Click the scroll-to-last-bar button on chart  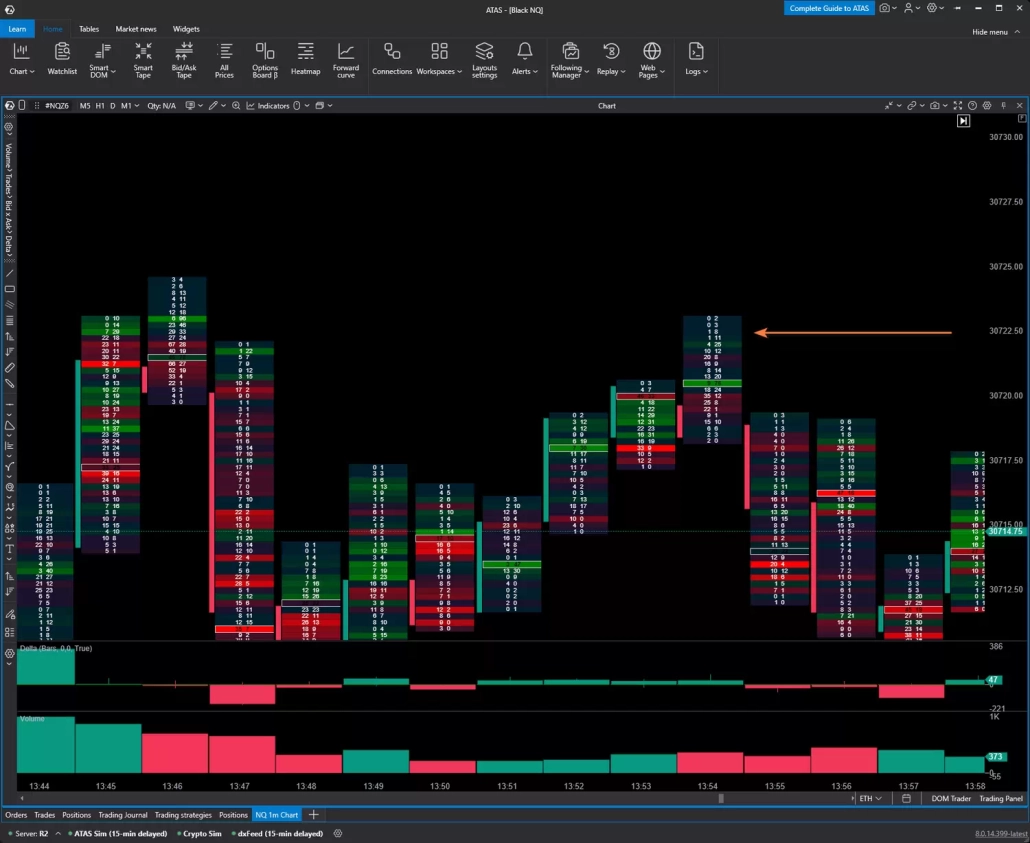[963, 121]
